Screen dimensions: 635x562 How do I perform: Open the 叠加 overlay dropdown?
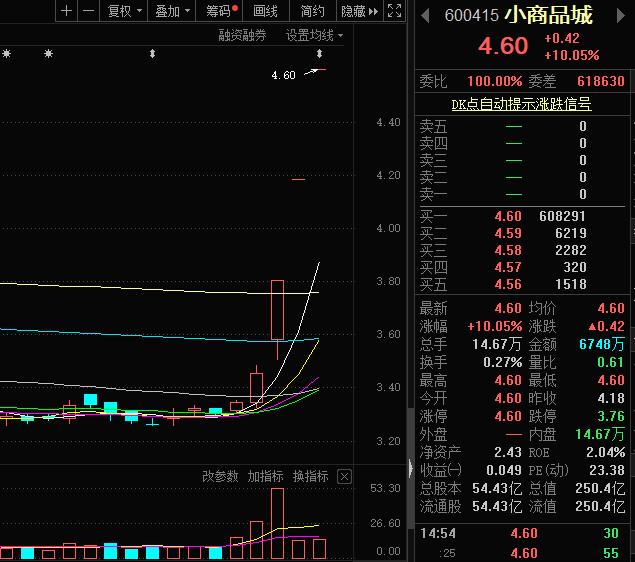pos(172,11)
